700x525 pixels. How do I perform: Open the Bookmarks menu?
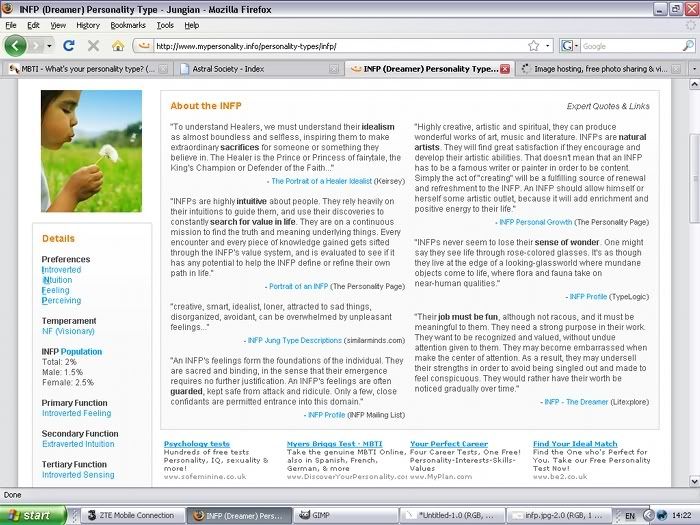click(128, 25)
